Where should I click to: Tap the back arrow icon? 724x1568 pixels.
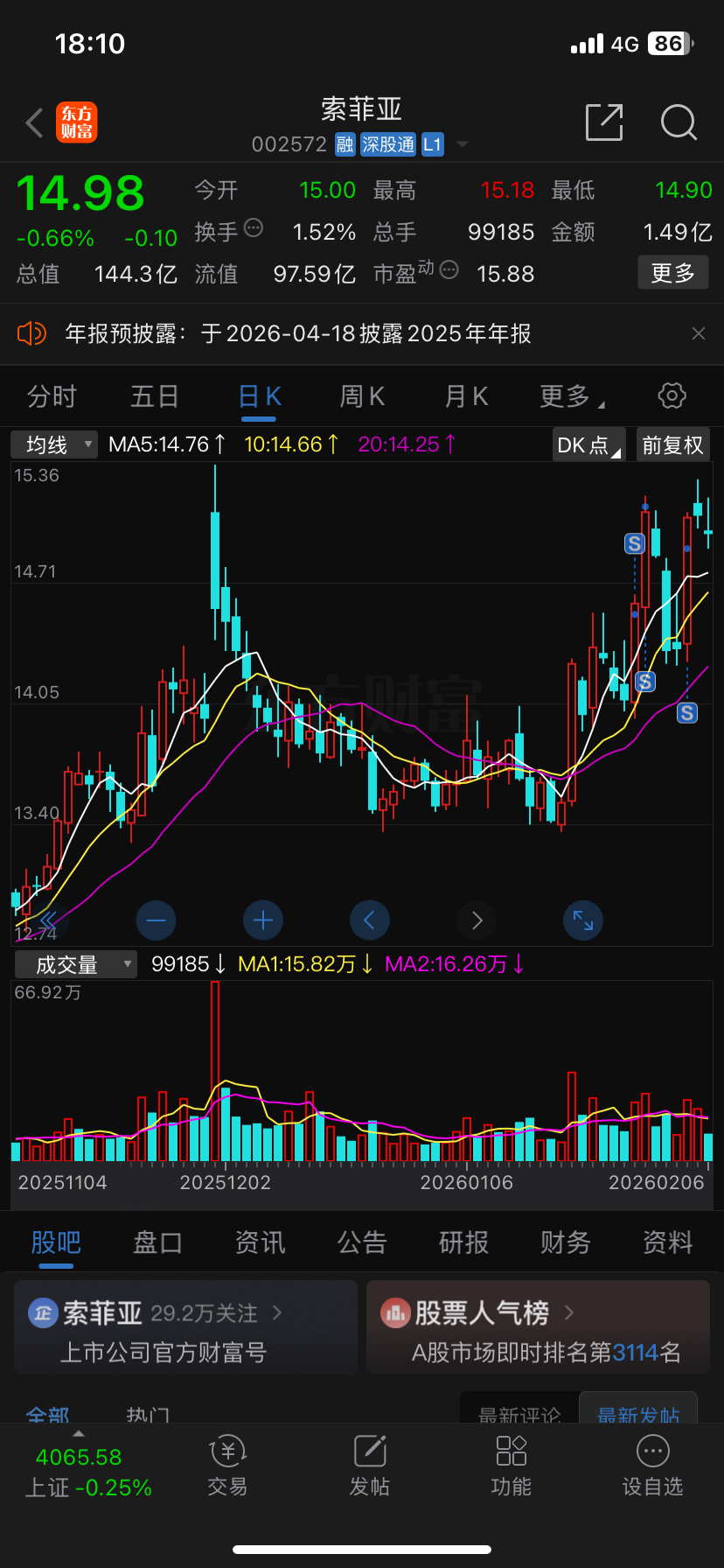click(35, 123)
